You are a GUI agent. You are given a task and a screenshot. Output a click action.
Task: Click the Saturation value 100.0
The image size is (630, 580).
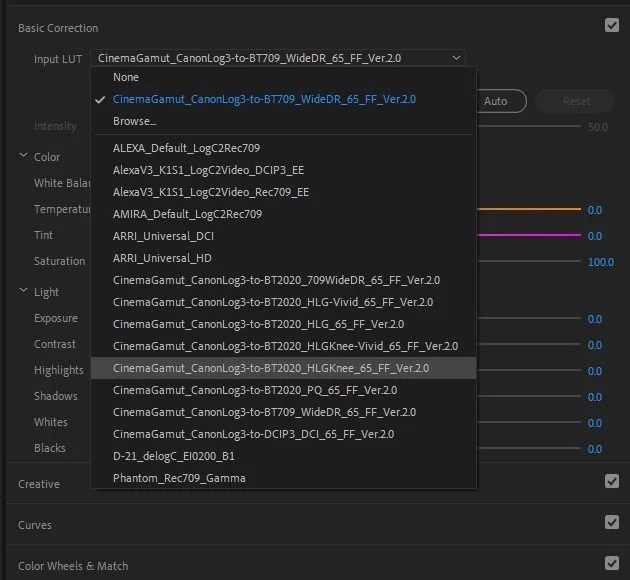[x=601, y=262]
